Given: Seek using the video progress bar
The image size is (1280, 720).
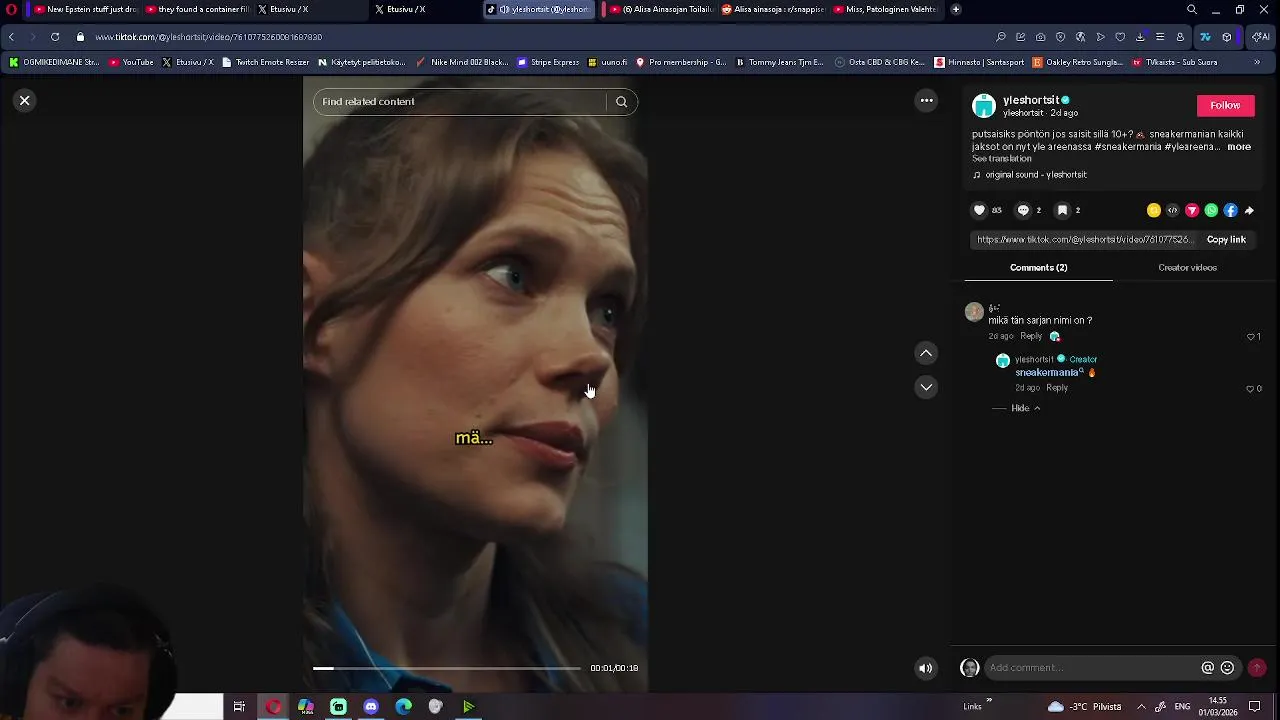Looking at the screenshot, I should click(446, 668).
